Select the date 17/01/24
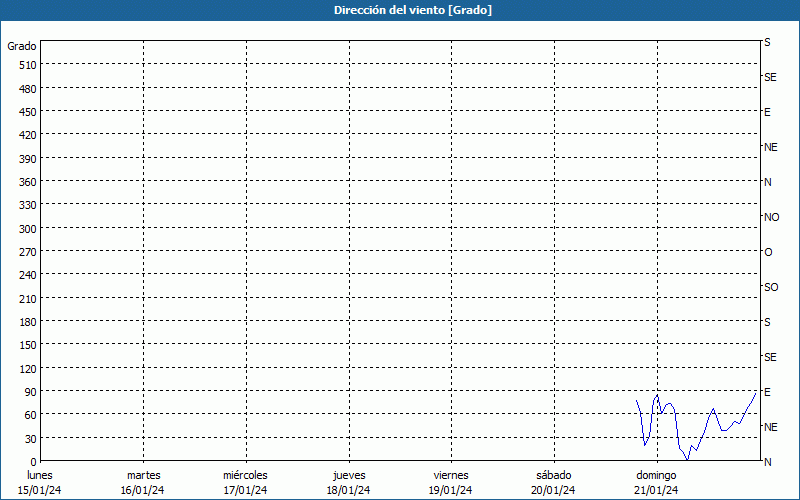 click(x=245, y=490)
